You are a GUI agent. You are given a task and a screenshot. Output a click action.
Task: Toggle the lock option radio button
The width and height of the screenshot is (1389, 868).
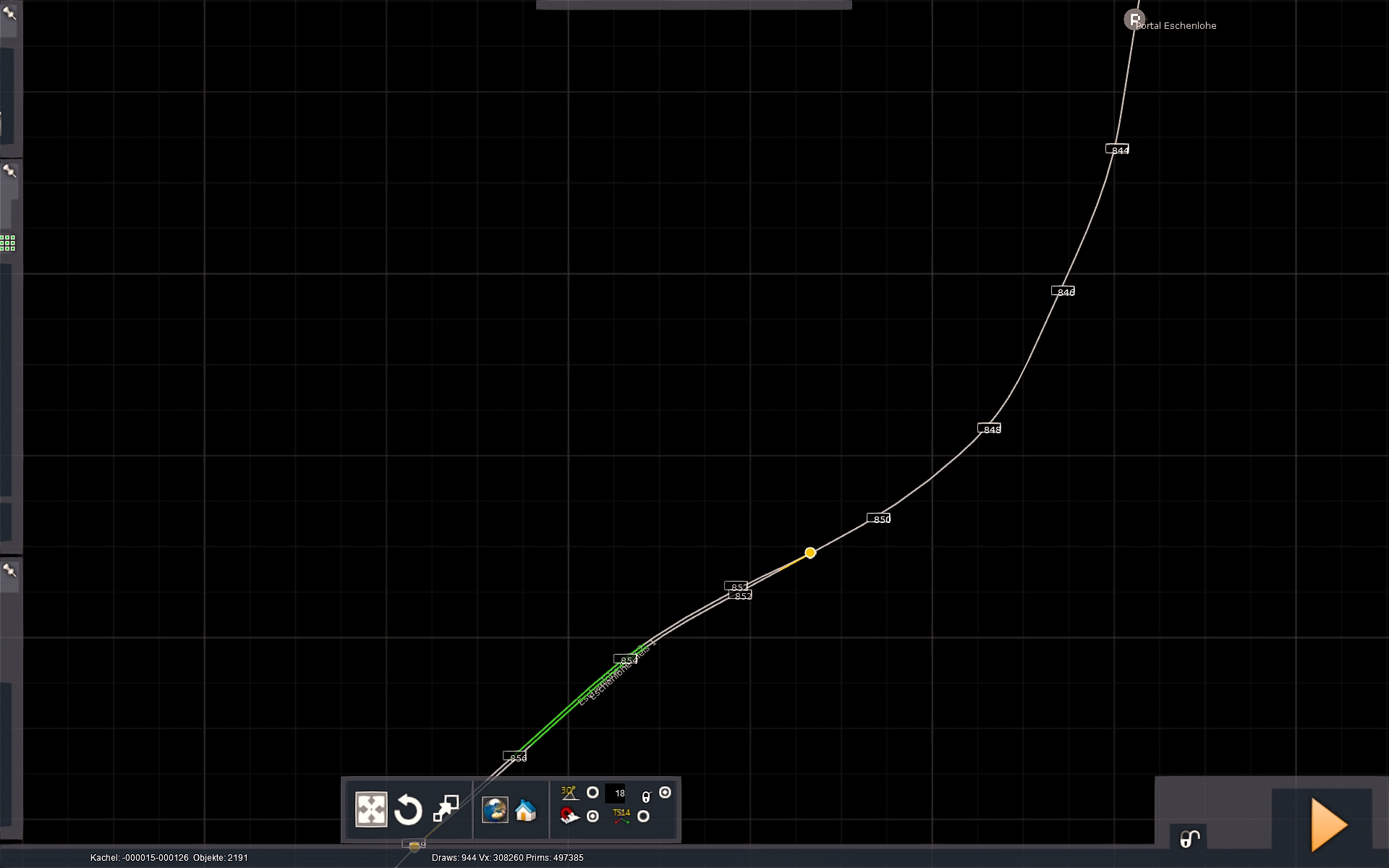[x=665, y=793]
